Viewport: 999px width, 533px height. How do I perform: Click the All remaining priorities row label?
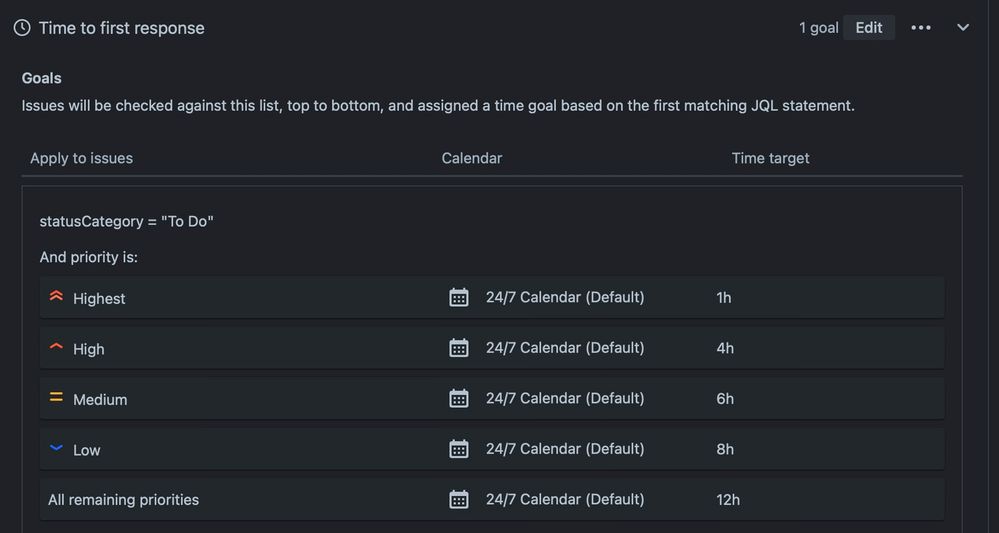pyautogui.click(x=123, y=499)
